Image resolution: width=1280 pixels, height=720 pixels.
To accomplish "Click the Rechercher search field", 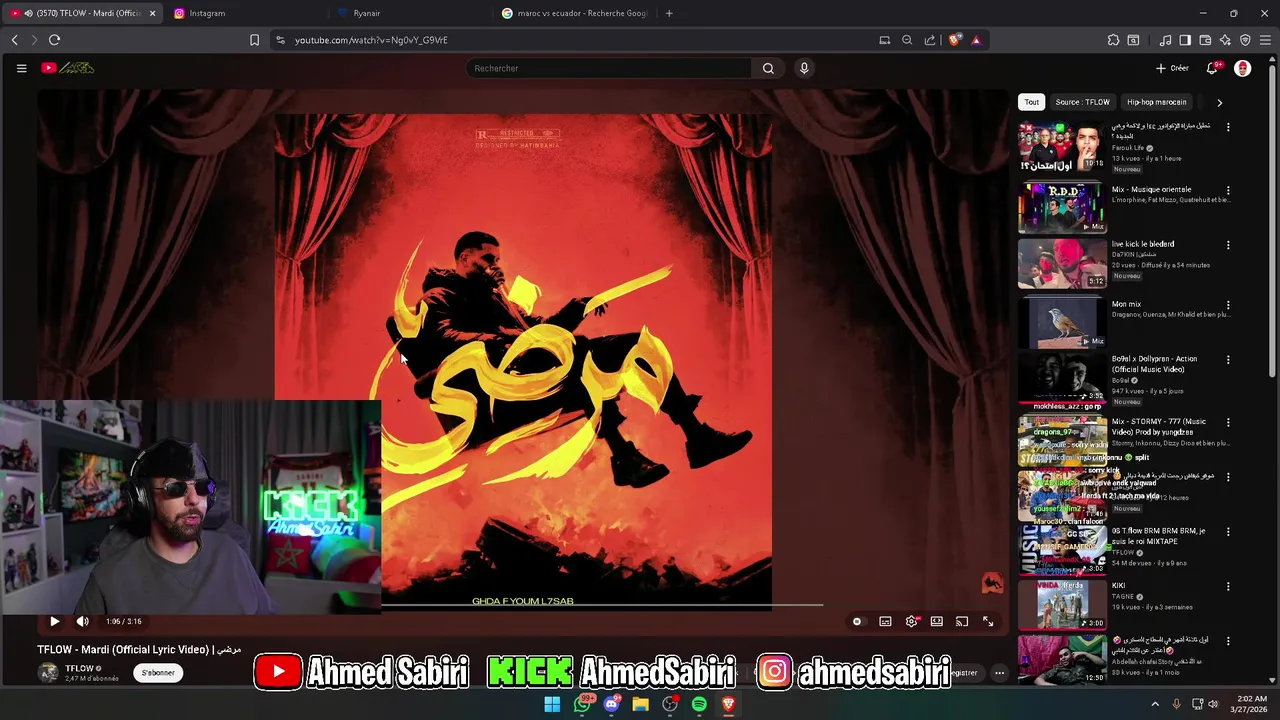I will pyautogui.click(x=608, y=68).
